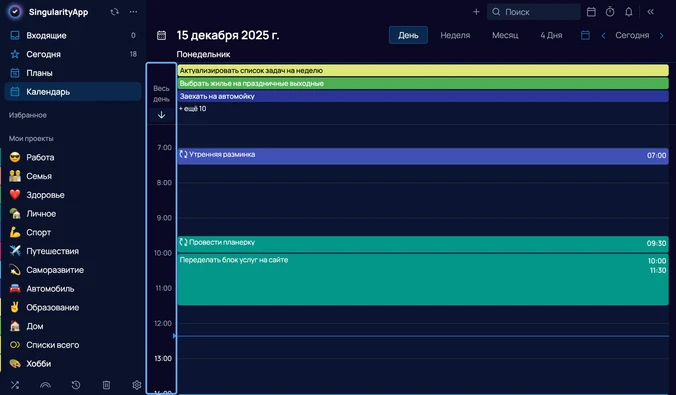
Task: Open date picker icon near Сегодня
Action: click(585, 35)
